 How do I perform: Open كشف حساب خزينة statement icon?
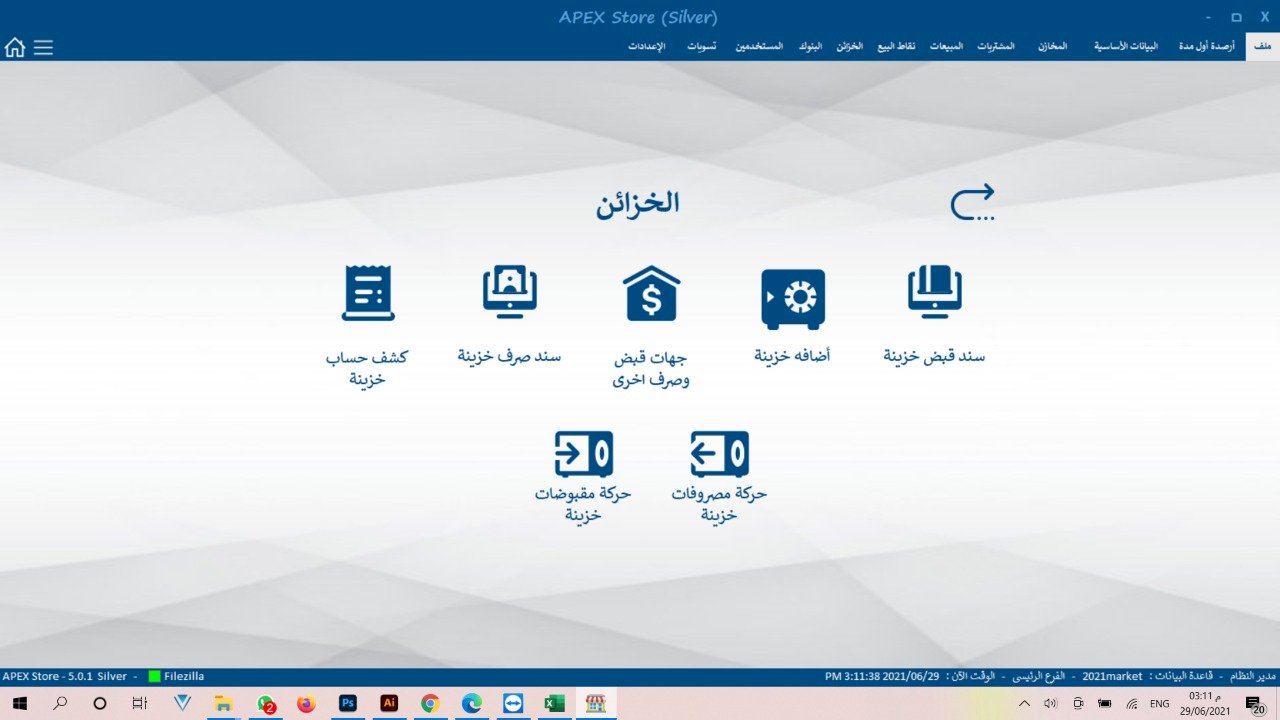[367, 294]
